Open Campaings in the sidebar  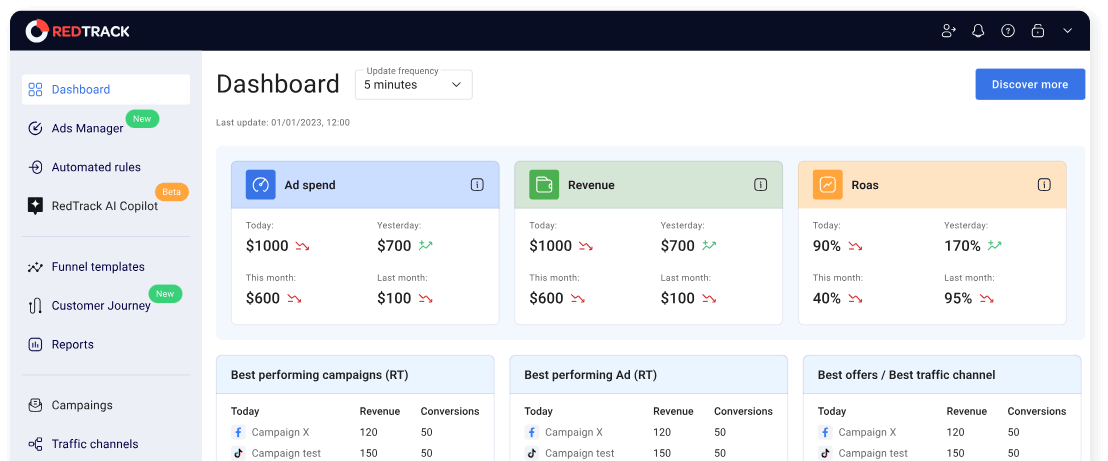82,405
